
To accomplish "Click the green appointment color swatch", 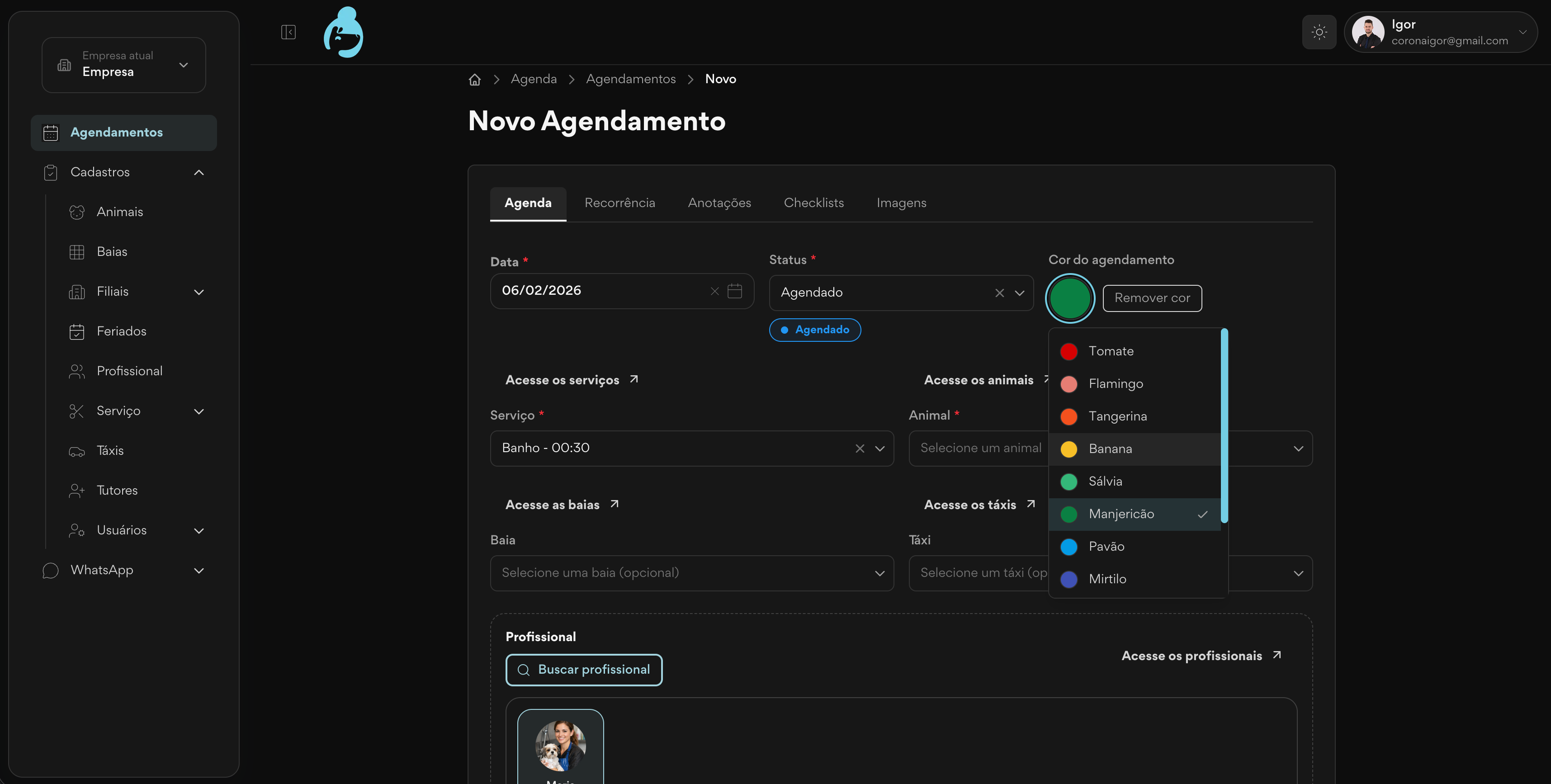I will click(1070, 298).
